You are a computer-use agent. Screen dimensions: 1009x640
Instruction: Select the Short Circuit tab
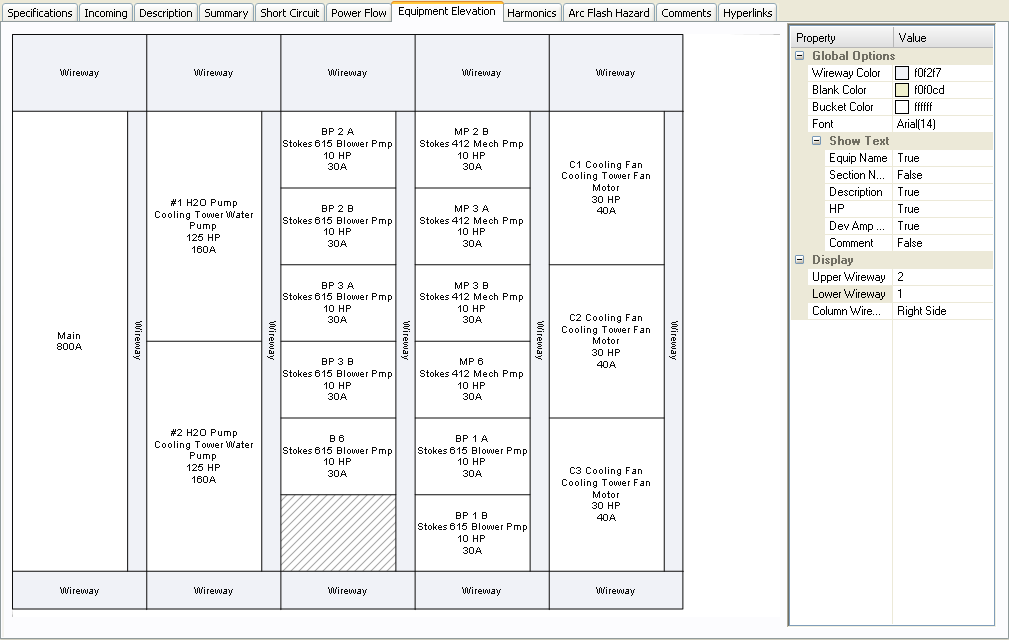click(x=290, y=13)
